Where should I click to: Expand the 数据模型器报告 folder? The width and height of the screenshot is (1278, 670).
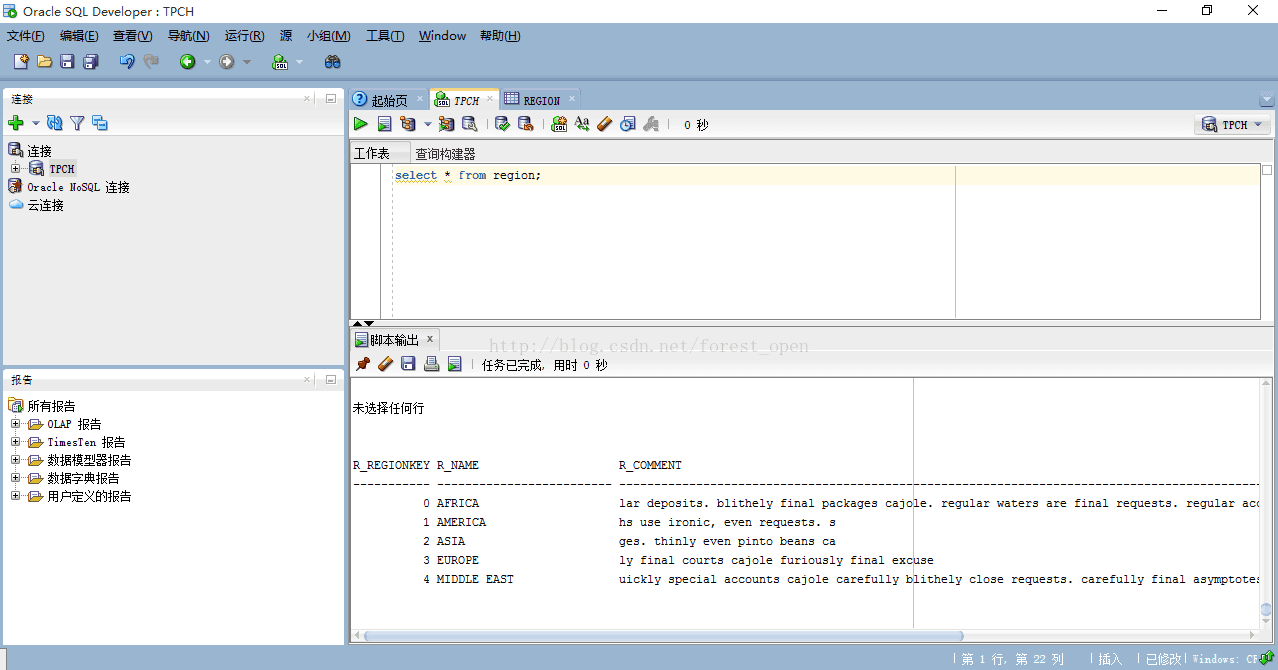click(x=15, y=460)
